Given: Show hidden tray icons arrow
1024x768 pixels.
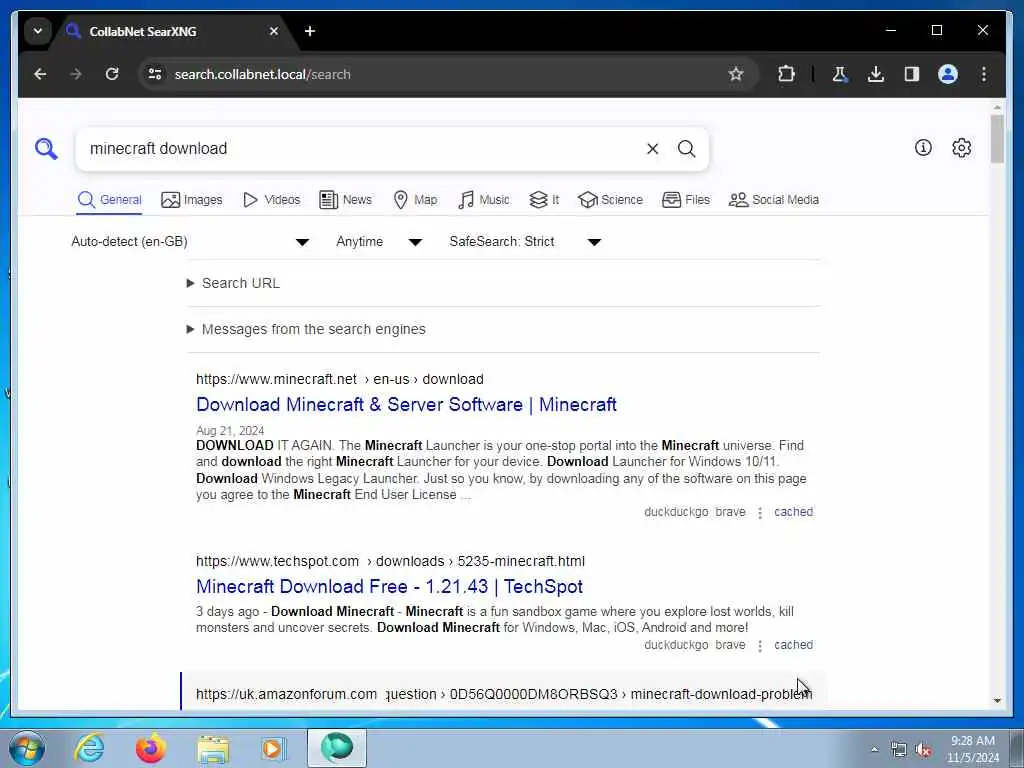Looking at the screenshot, I should [874, 750].
